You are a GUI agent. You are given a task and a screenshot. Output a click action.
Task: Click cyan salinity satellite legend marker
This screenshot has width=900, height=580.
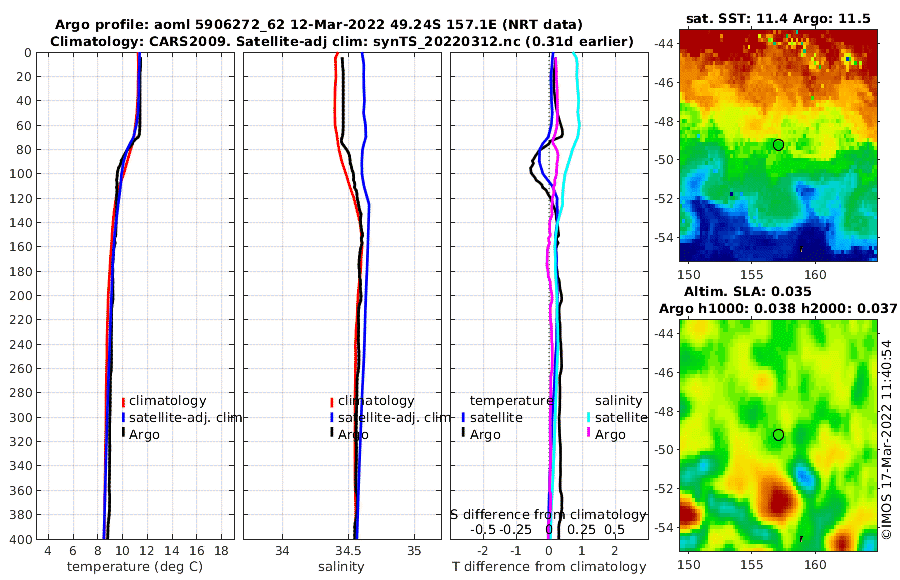589,418
